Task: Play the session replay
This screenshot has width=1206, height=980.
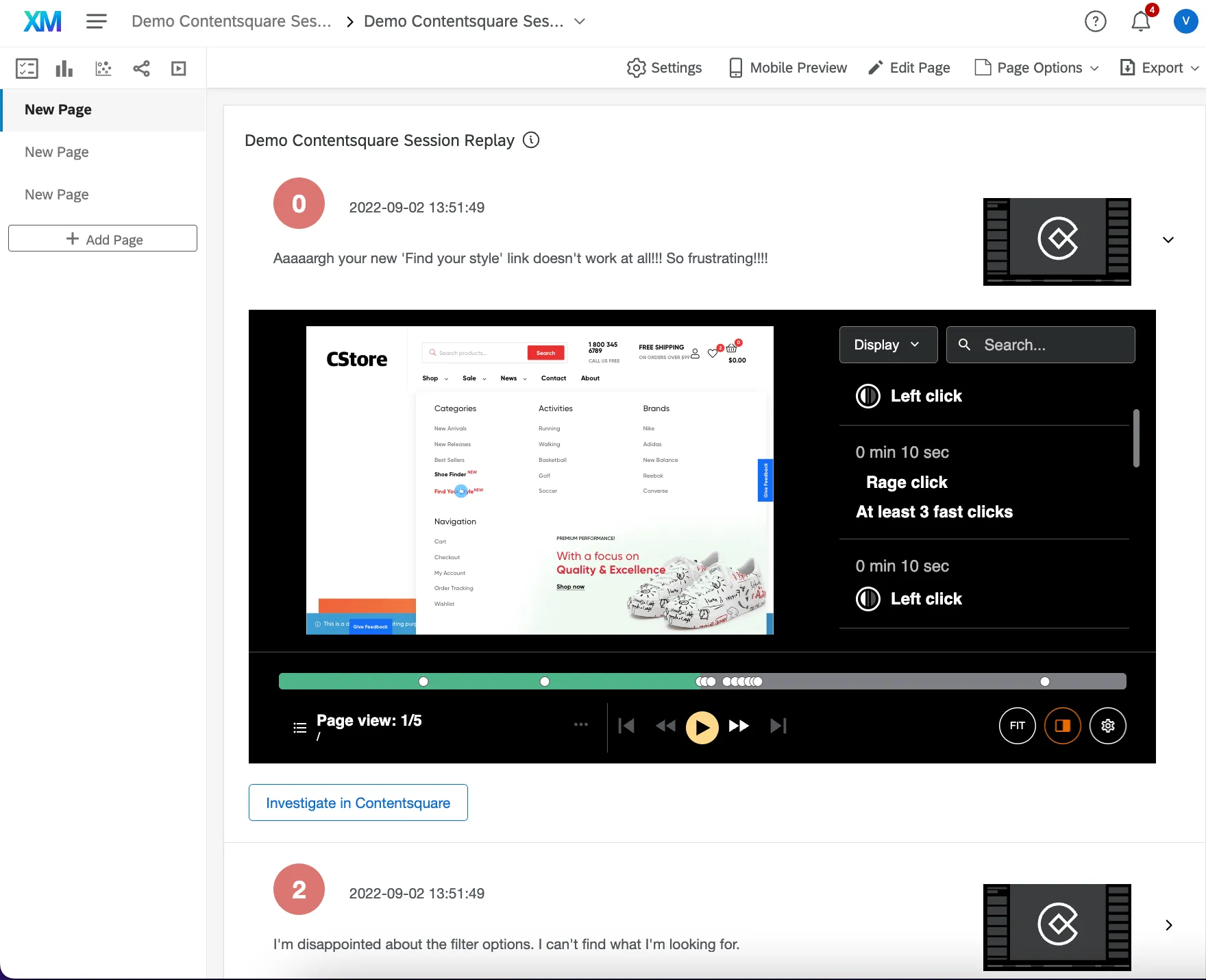Action: point(702,727)
